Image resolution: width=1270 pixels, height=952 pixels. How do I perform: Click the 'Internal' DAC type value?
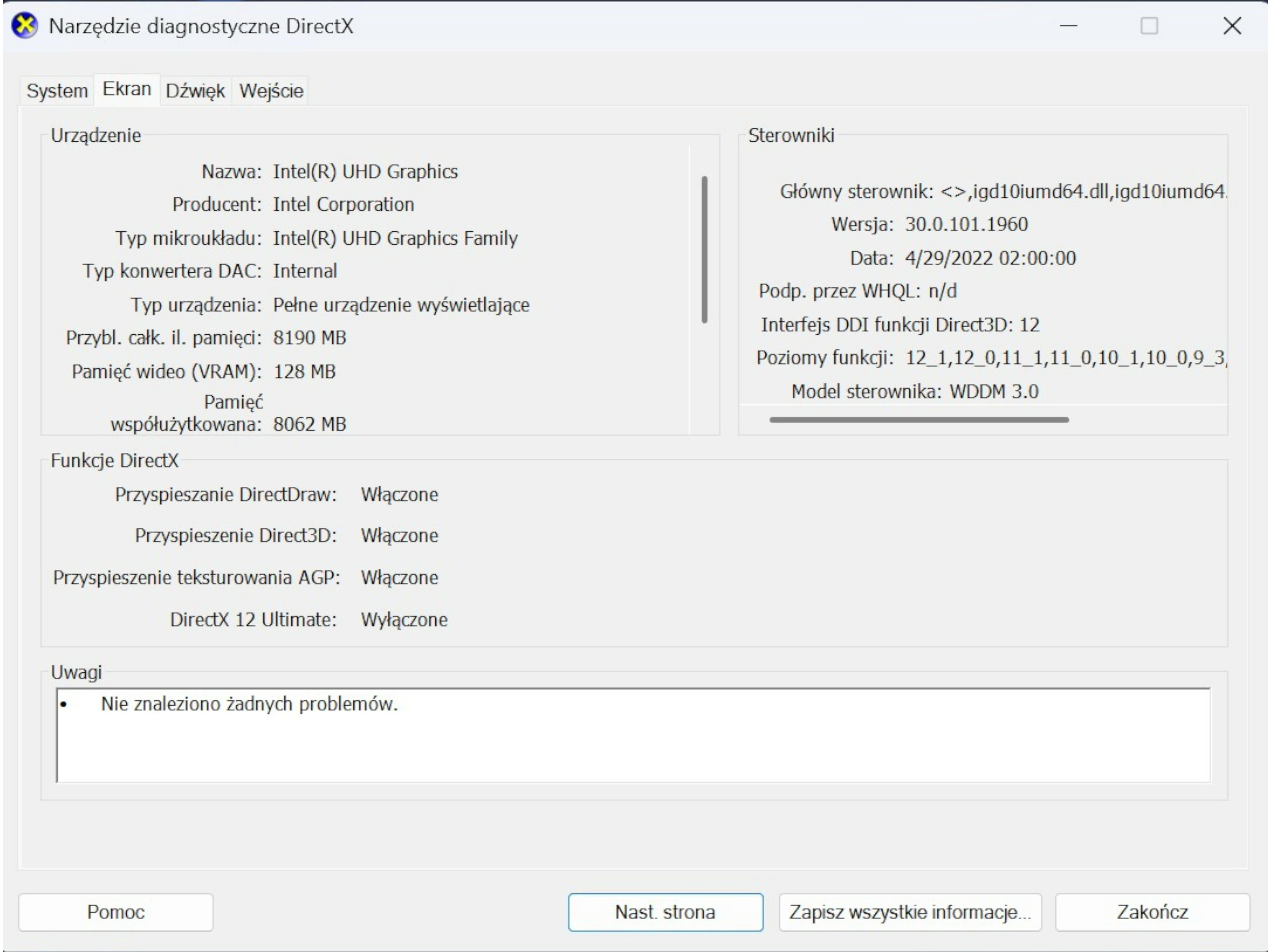(x=305, y=271)
